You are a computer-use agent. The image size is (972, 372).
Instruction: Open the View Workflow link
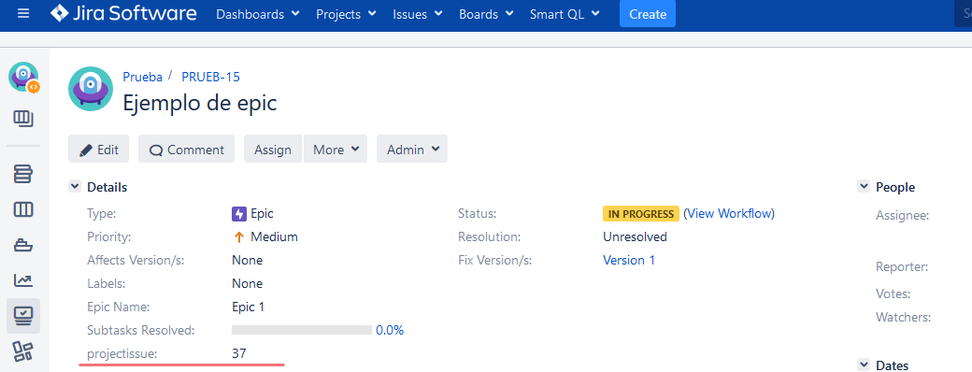tap(729, 214)
